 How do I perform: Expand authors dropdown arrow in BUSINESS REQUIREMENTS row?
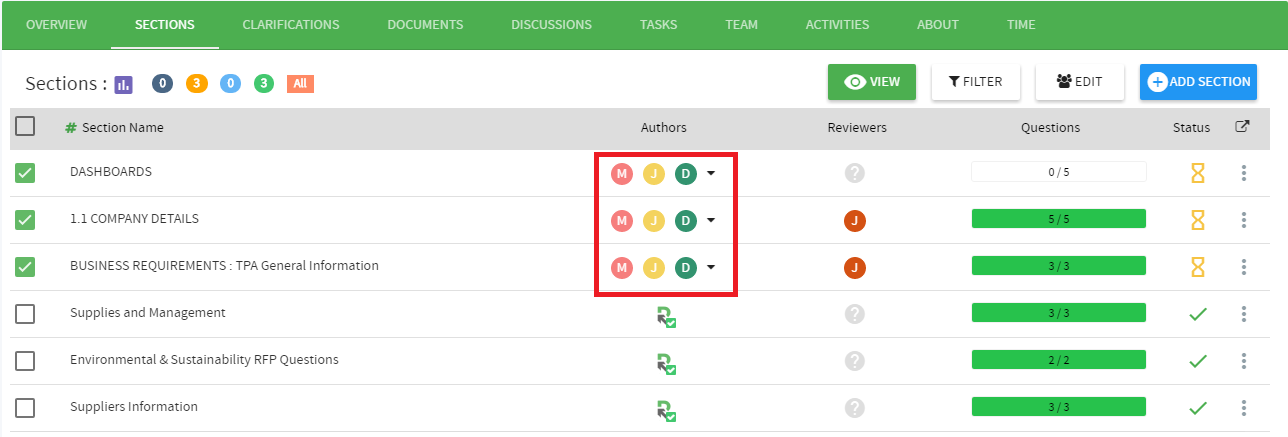click(711, 267)
